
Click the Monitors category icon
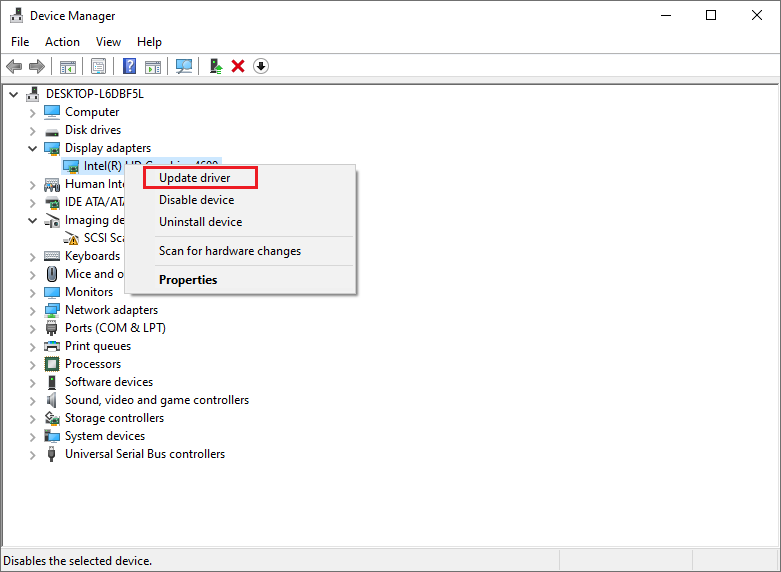(52, 292)
